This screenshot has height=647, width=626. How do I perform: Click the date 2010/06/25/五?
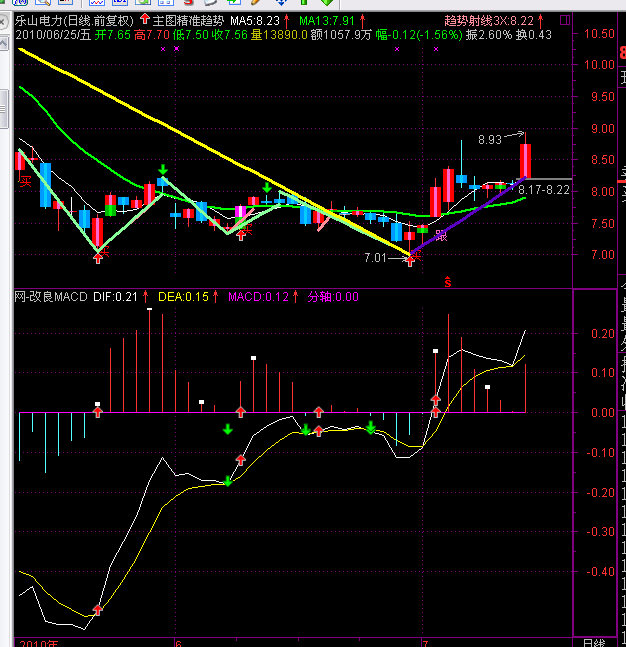(x=53, y=35)
